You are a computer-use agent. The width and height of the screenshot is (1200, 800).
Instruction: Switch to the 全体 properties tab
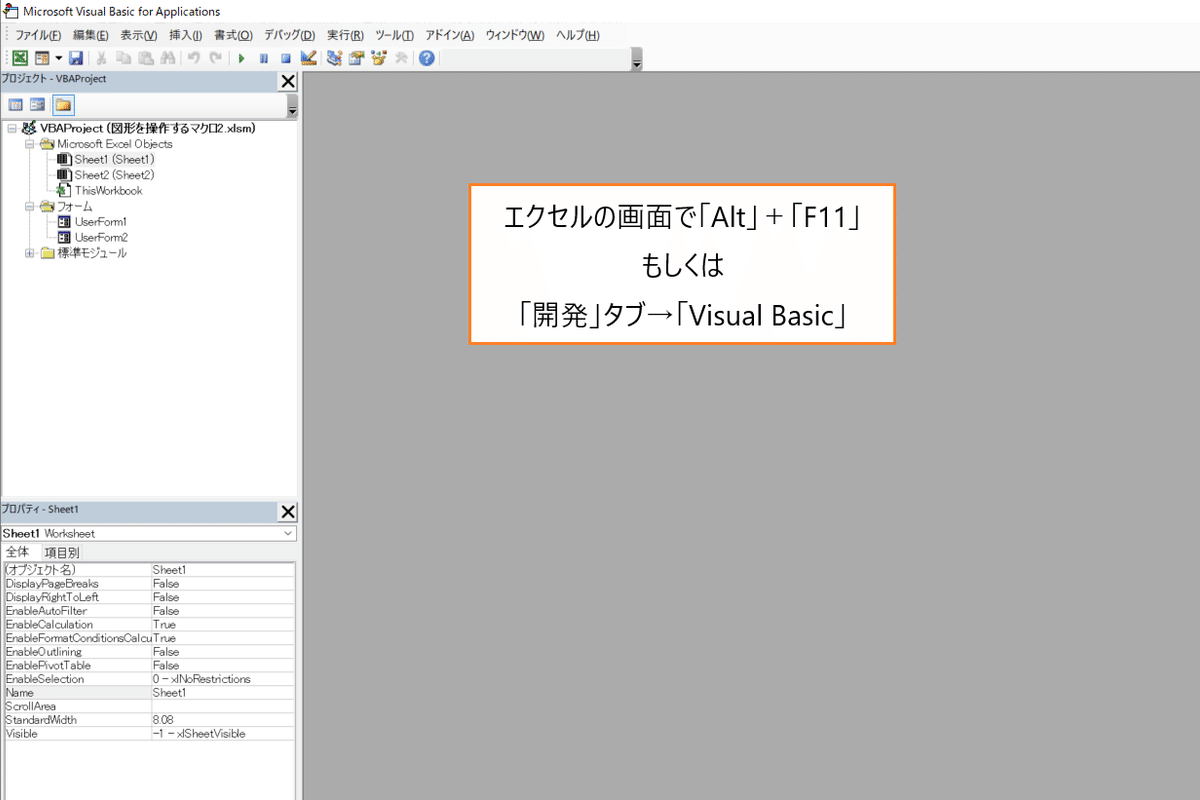[x=18, y=552]
